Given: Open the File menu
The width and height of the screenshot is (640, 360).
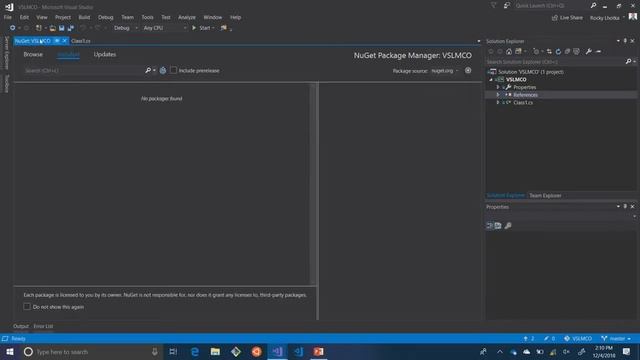Looking at the screenshot, I should [x=8, y=17].
